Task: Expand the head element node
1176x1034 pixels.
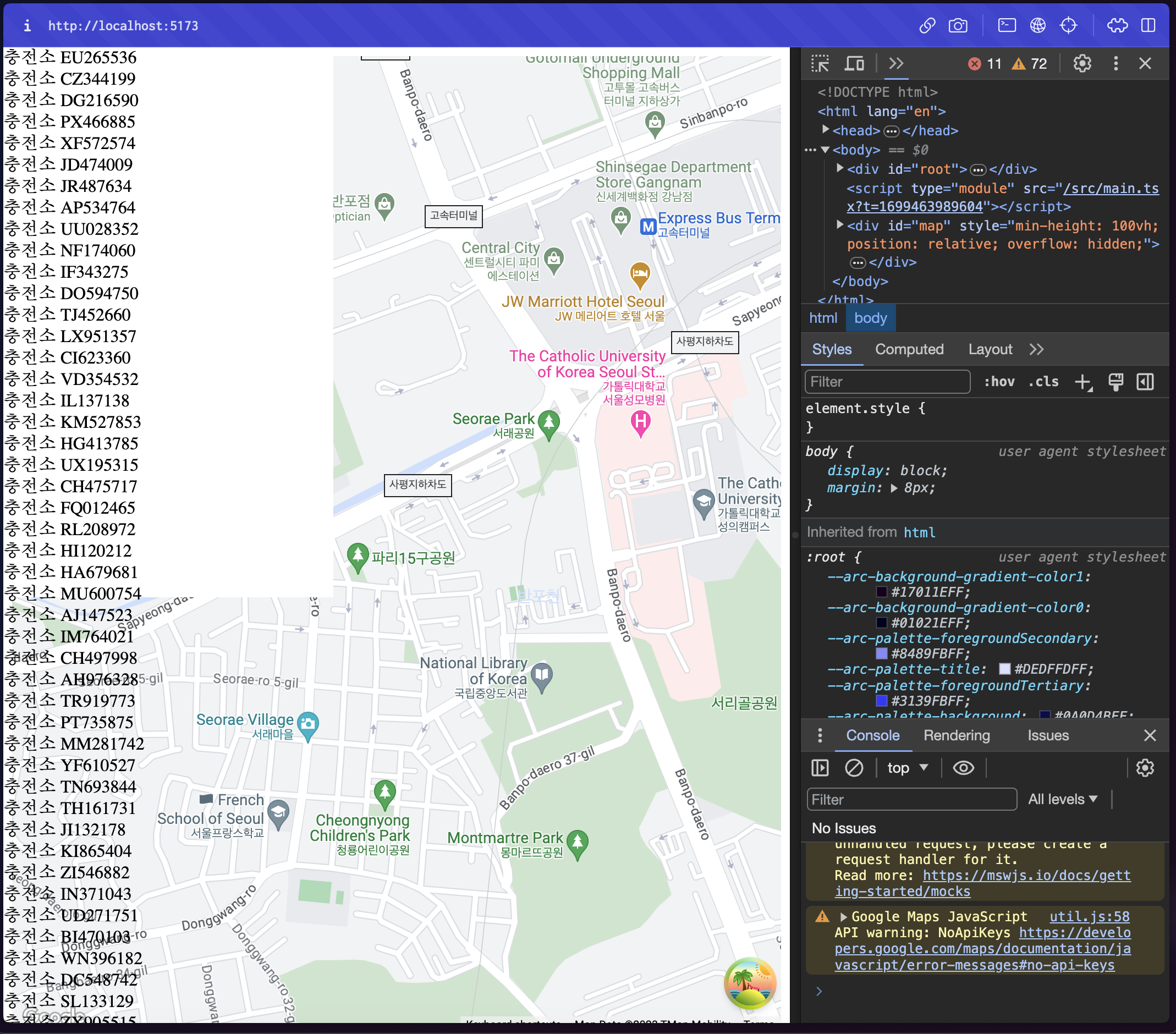Action: pos(826,130)
